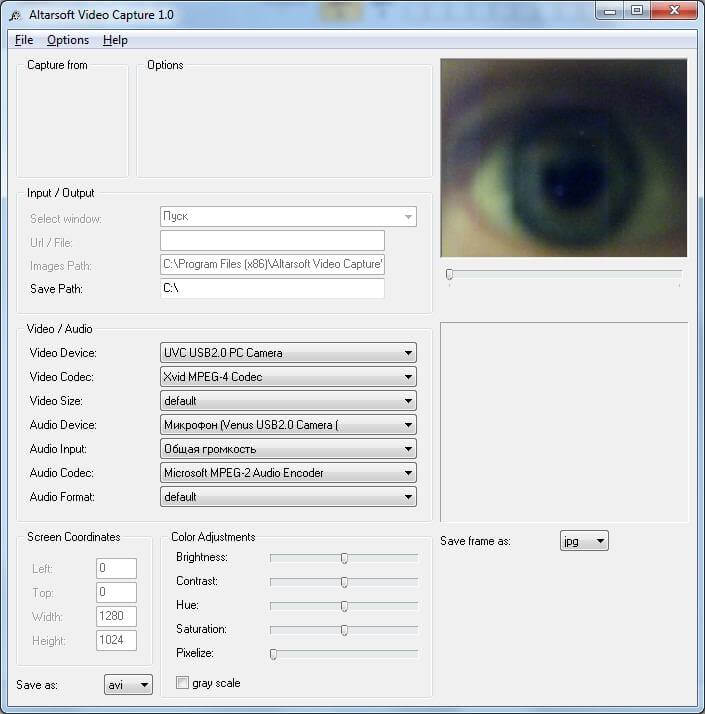Click the "Capture from" group title
This screenshot has width=705, height=714.
coord(57,65)
